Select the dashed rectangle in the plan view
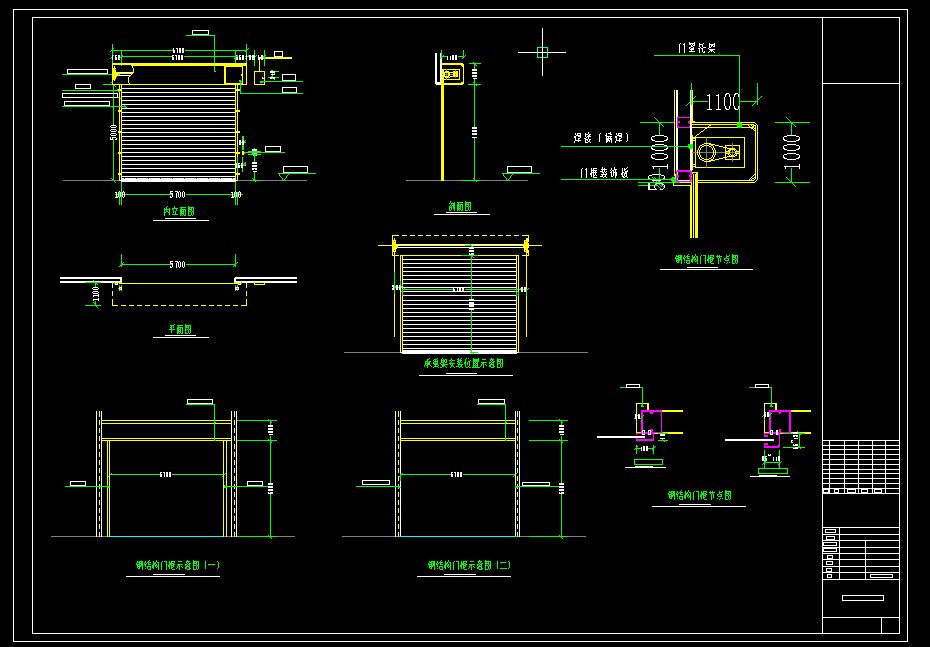The image size is (930, 647). (177, 293)
